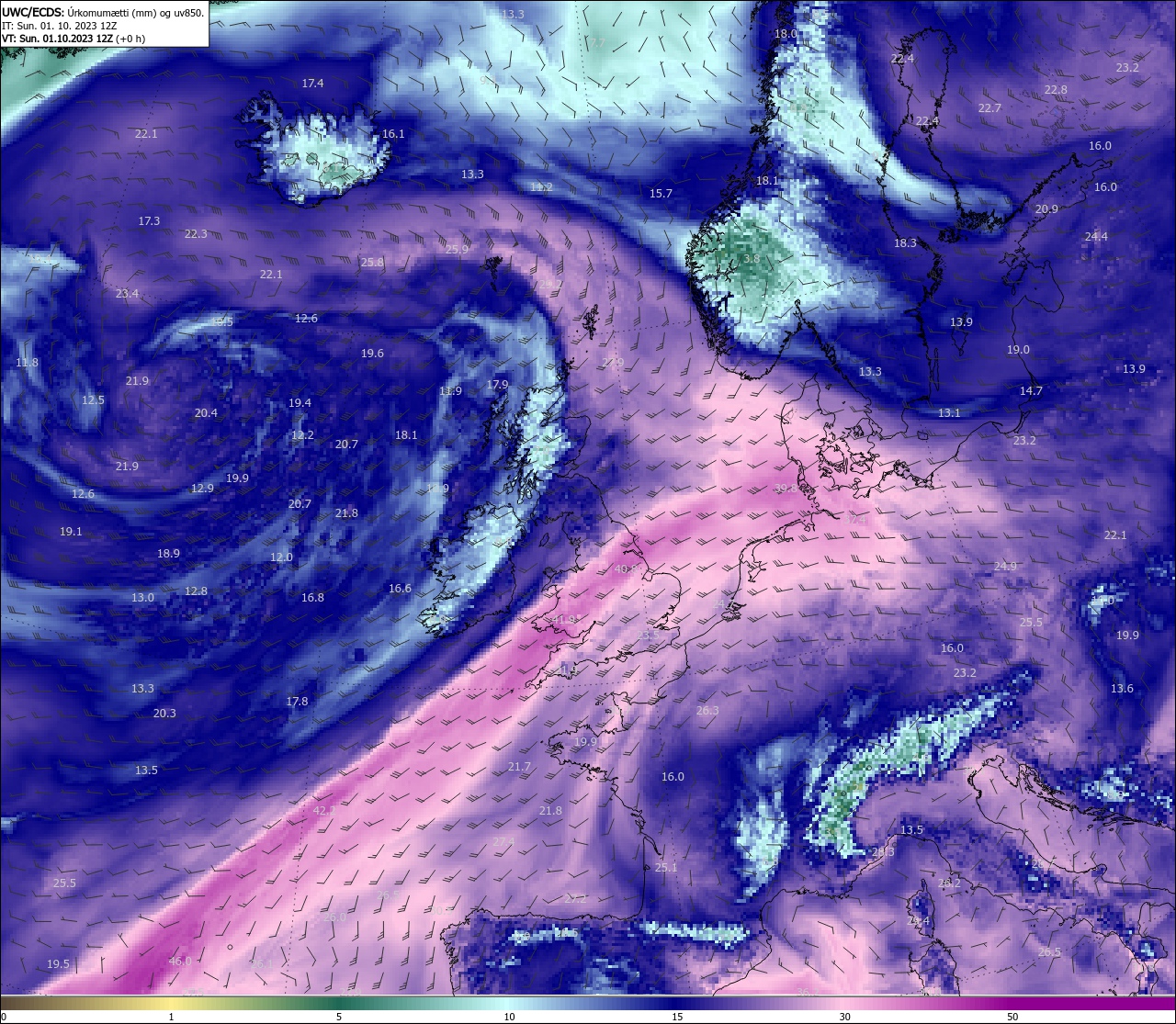Click the 25.1 map value

click(666, 868)
